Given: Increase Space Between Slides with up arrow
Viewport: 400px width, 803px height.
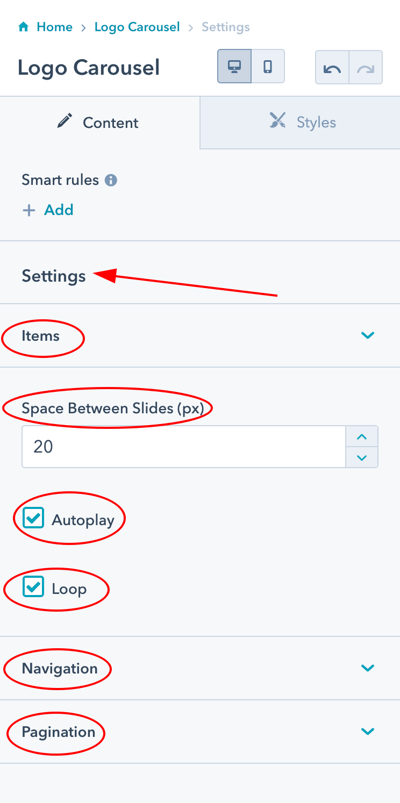Looking at the screenshot, I should coord(362,436).
